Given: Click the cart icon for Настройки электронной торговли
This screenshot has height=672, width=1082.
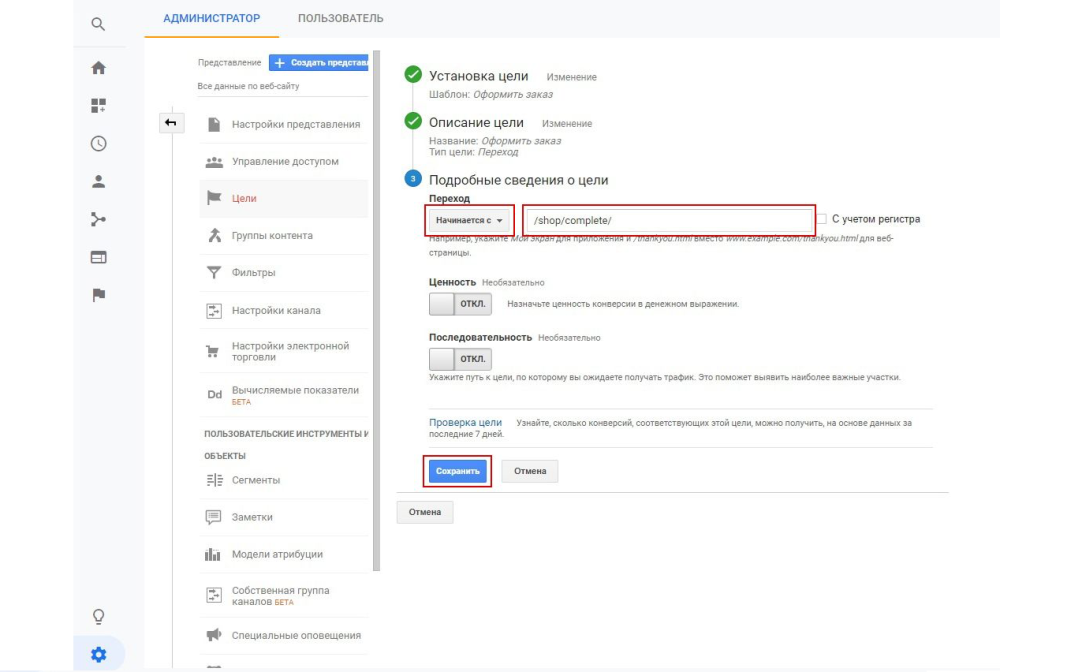Looking at the screenshot, I should pyautogui.click(x=213, y=351).
